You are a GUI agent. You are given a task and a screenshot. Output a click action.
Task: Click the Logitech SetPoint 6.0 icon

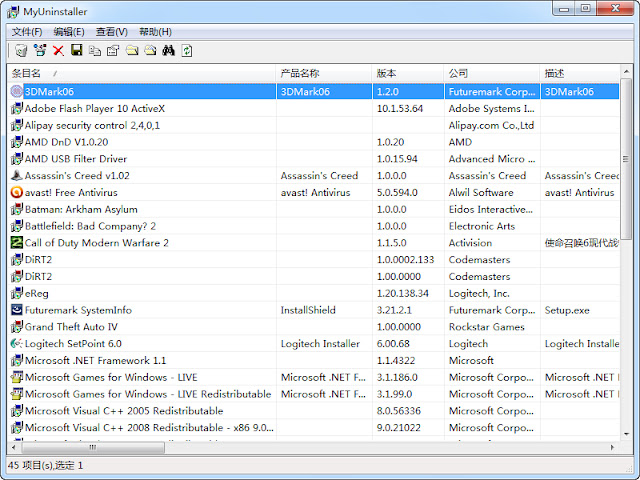(17, 344)
